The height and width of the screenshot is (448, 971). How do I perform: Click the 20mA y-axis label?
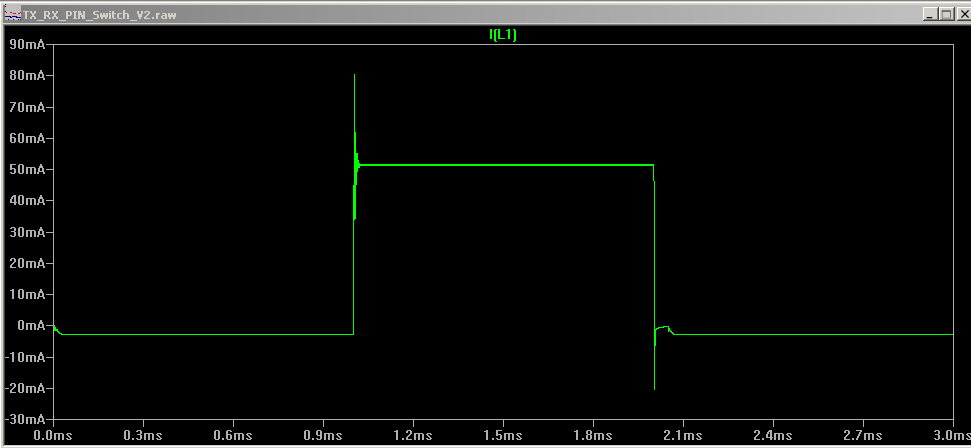[27, 263]
